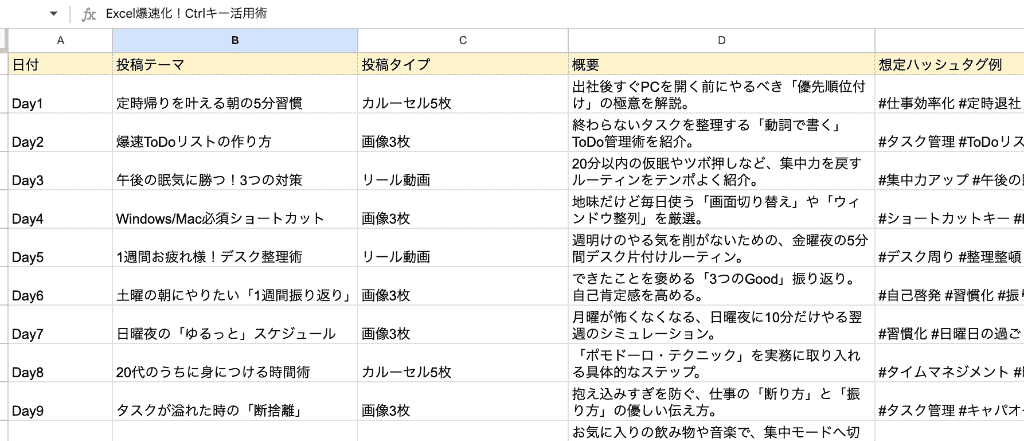Click the 投稿テーマ header cell
1024x441 pixels.
pos(235,64)
